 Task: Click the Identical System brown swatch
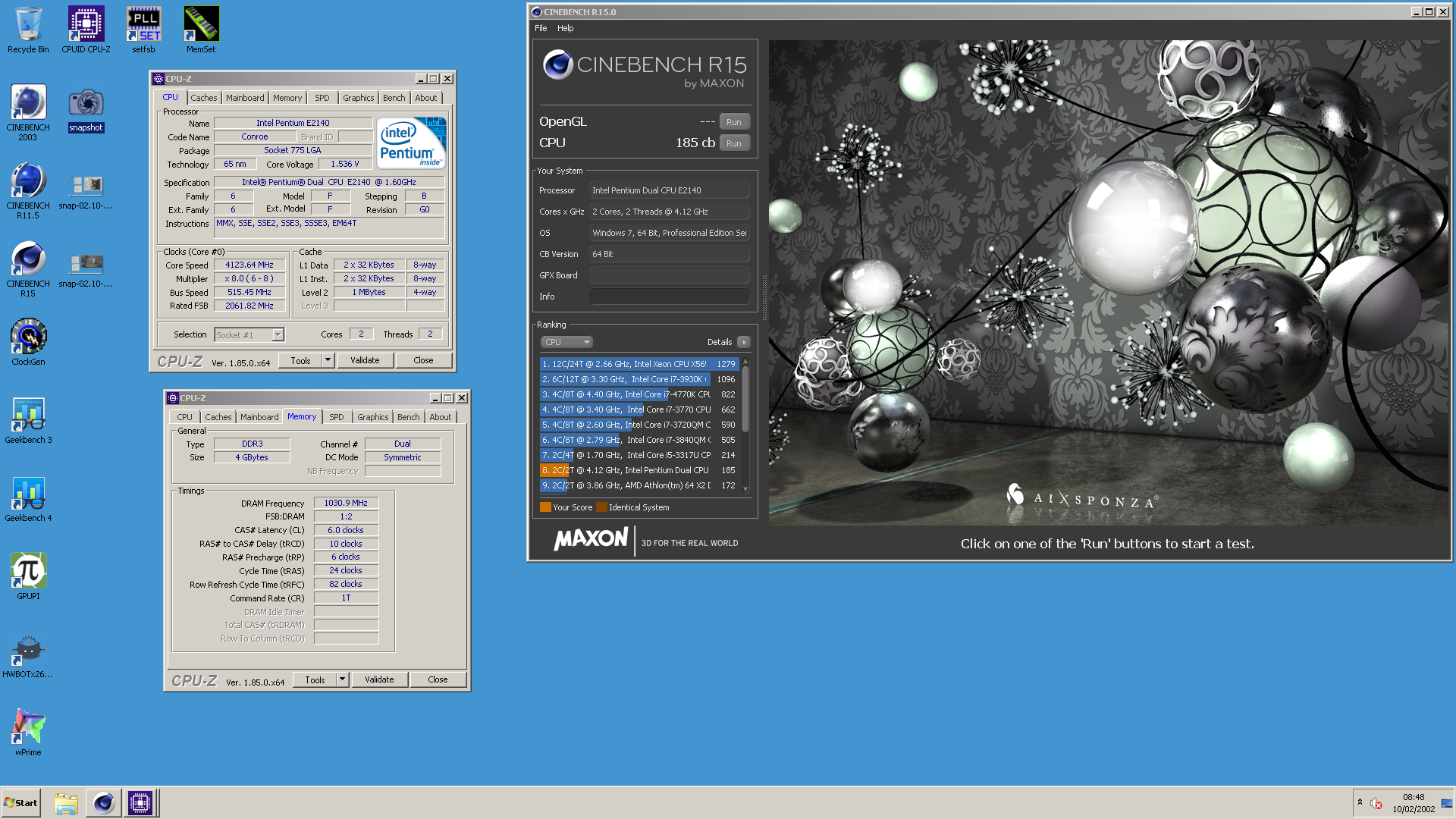click(601, 507)
